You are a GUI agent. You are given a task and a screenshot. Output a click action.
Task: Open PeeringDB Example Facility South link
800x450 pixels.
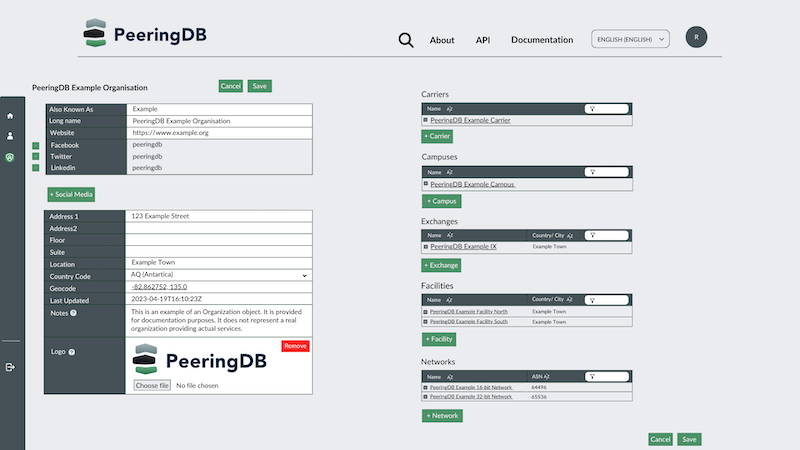(x=468, y=322)
